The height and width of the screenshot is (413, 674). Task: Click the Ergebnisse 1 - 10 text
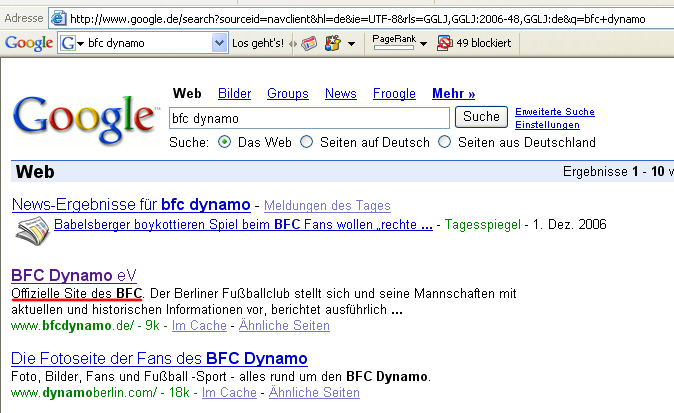click(x=614, y=172)
